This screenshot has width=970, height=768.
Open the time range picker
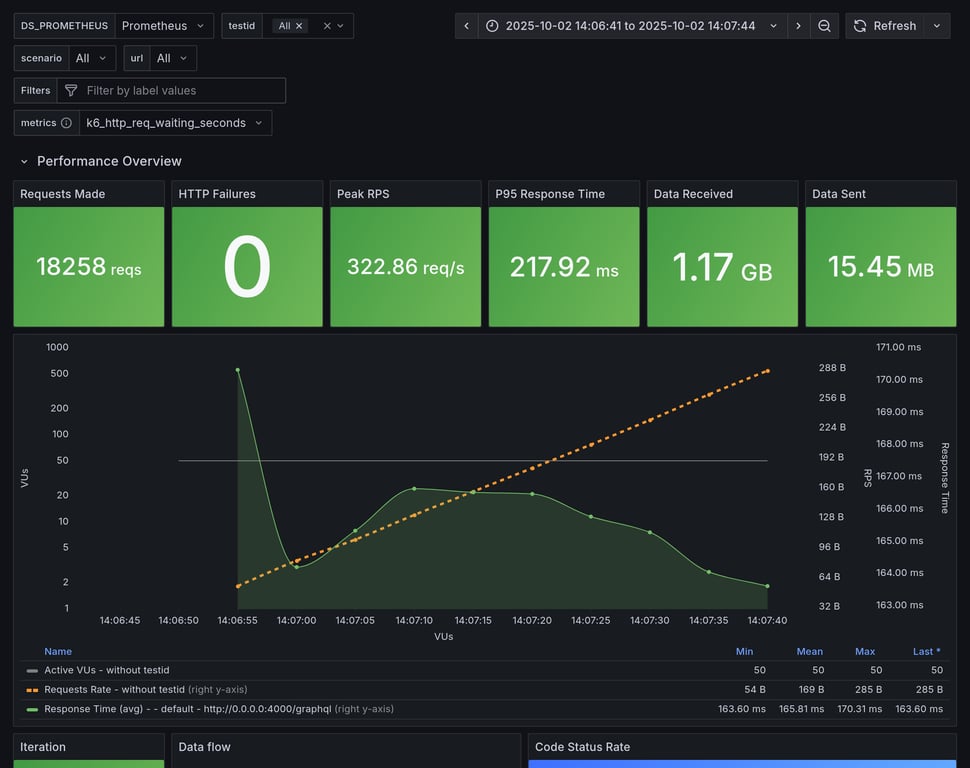tap(632, 26)
